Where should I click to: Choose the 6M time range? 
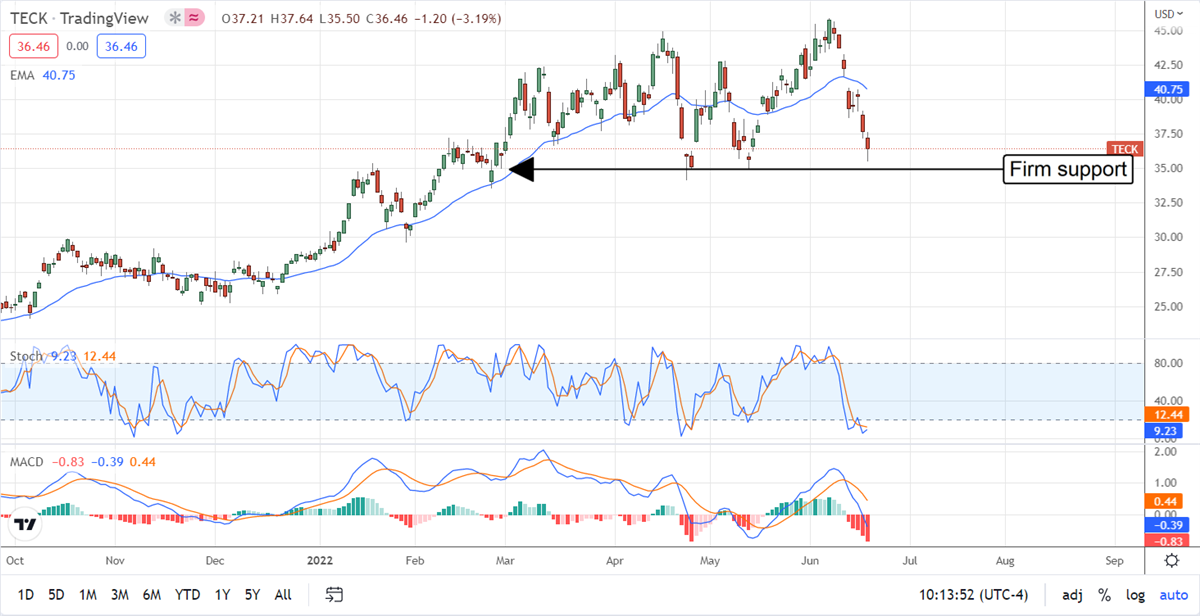(x=151, y=595)
